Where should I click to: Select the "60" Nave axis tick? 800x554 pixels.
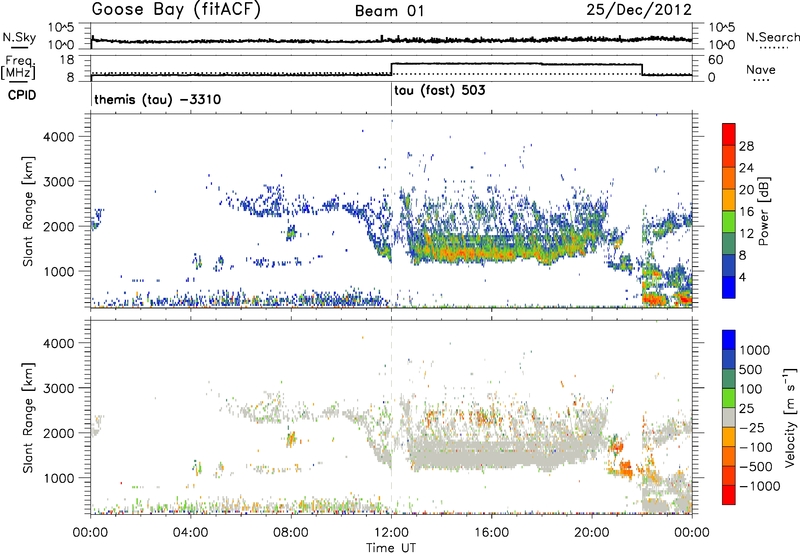[716, 60]
